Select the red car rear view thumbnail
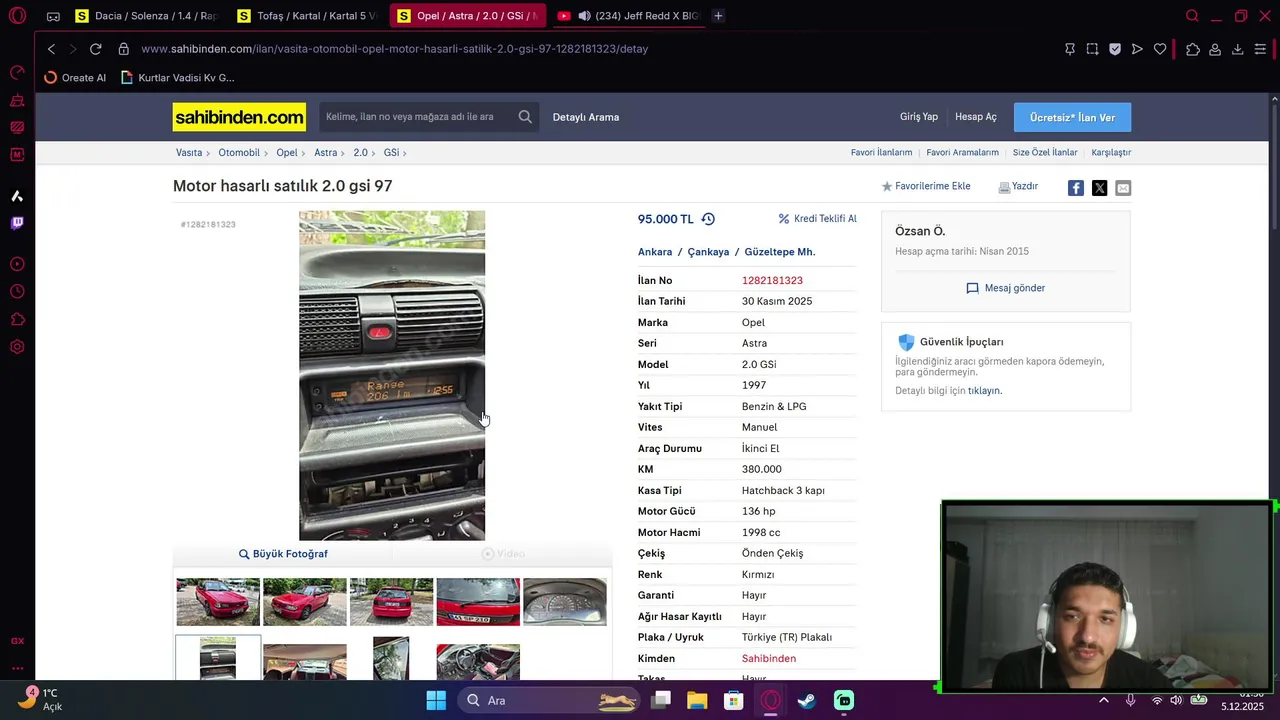 click(x=391, y=602)
